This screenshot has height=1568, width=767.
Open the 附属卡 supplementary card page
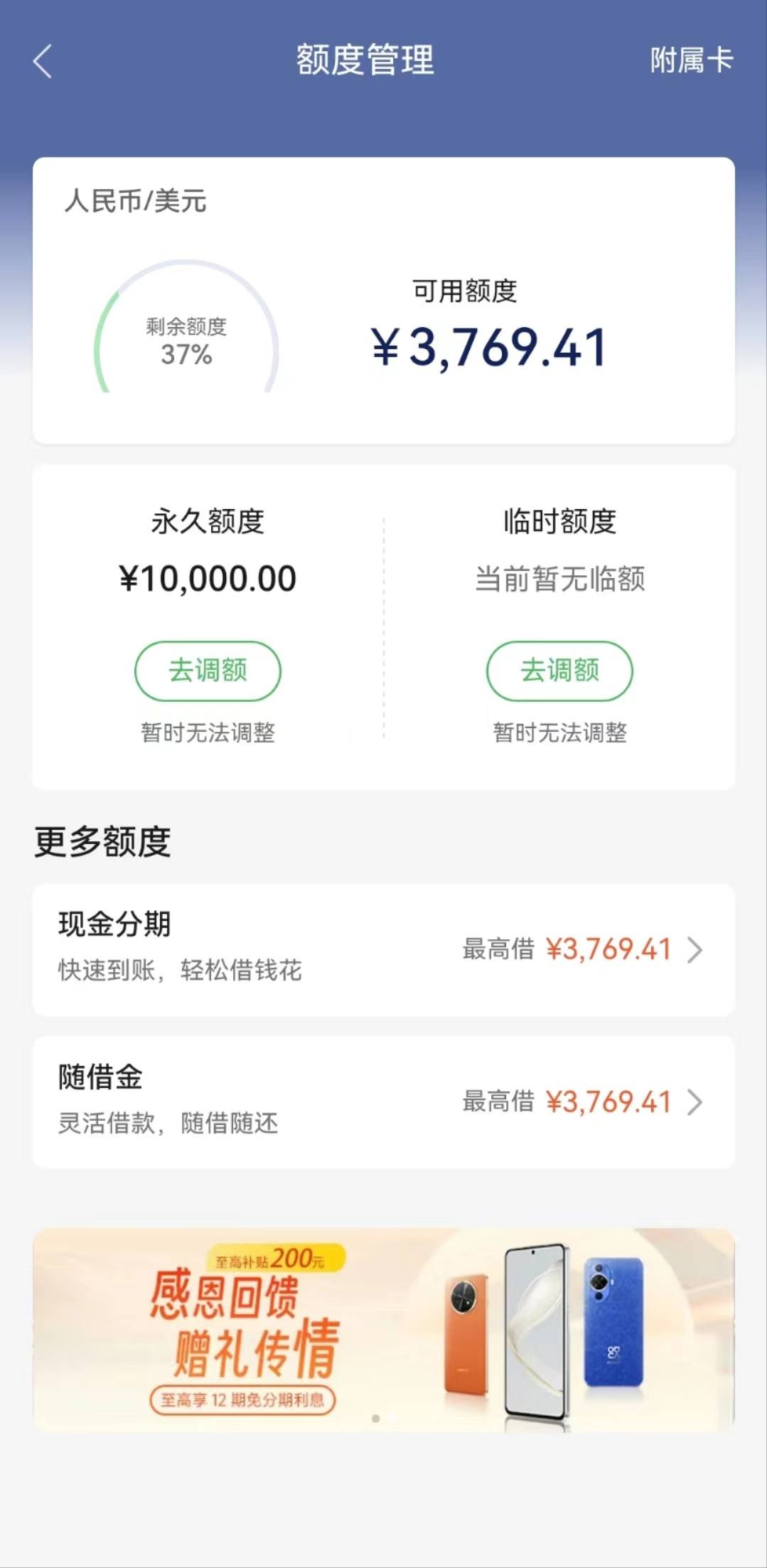point(690,60)
